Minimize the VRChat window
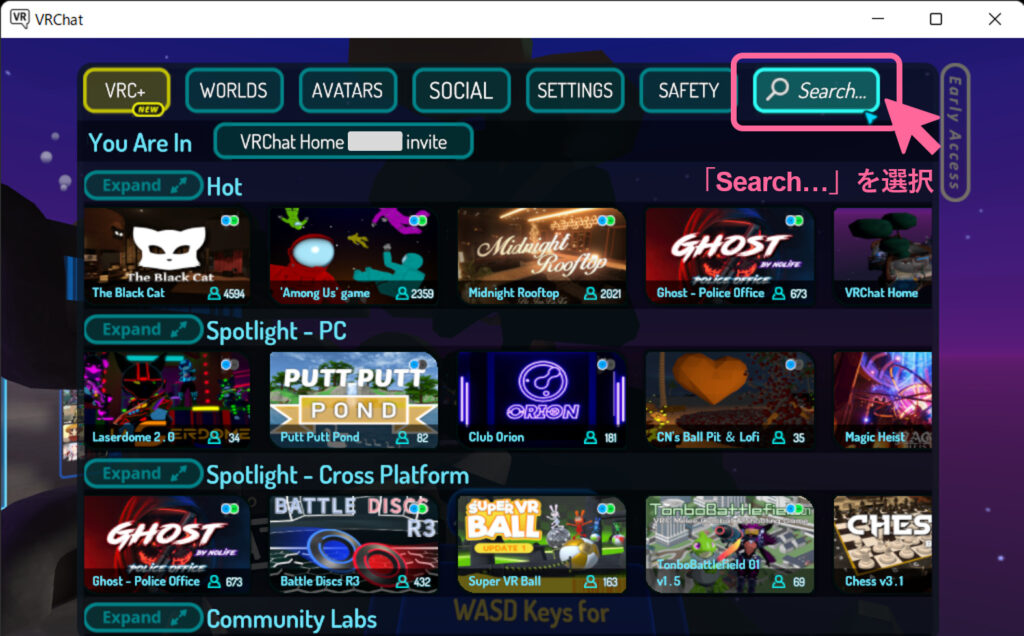Screen dimensions: 1024x636 878,18
